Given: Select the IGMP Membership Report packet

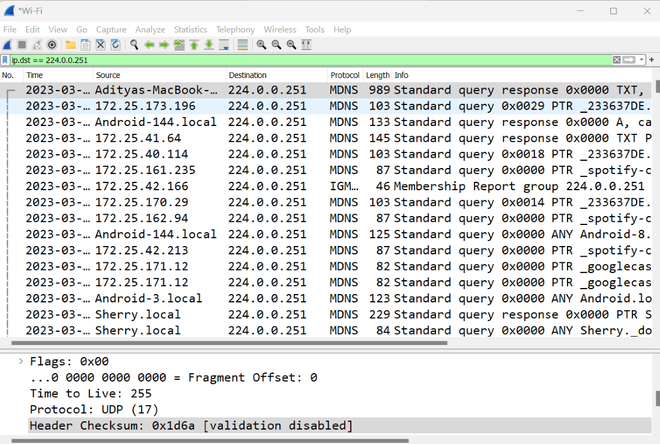Looking at the screenshot, I should tap(326, 186).
